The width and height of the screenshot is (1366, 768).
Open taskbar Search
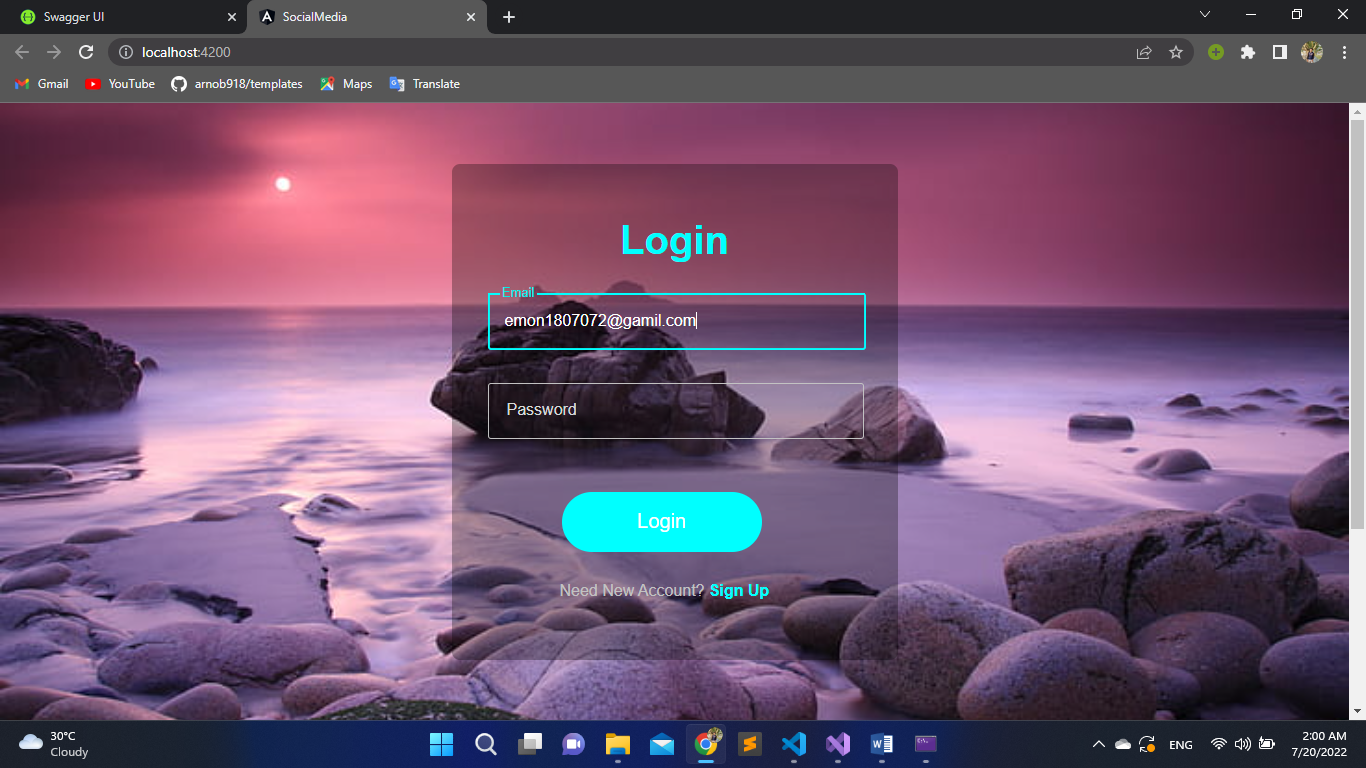point(485,744)
